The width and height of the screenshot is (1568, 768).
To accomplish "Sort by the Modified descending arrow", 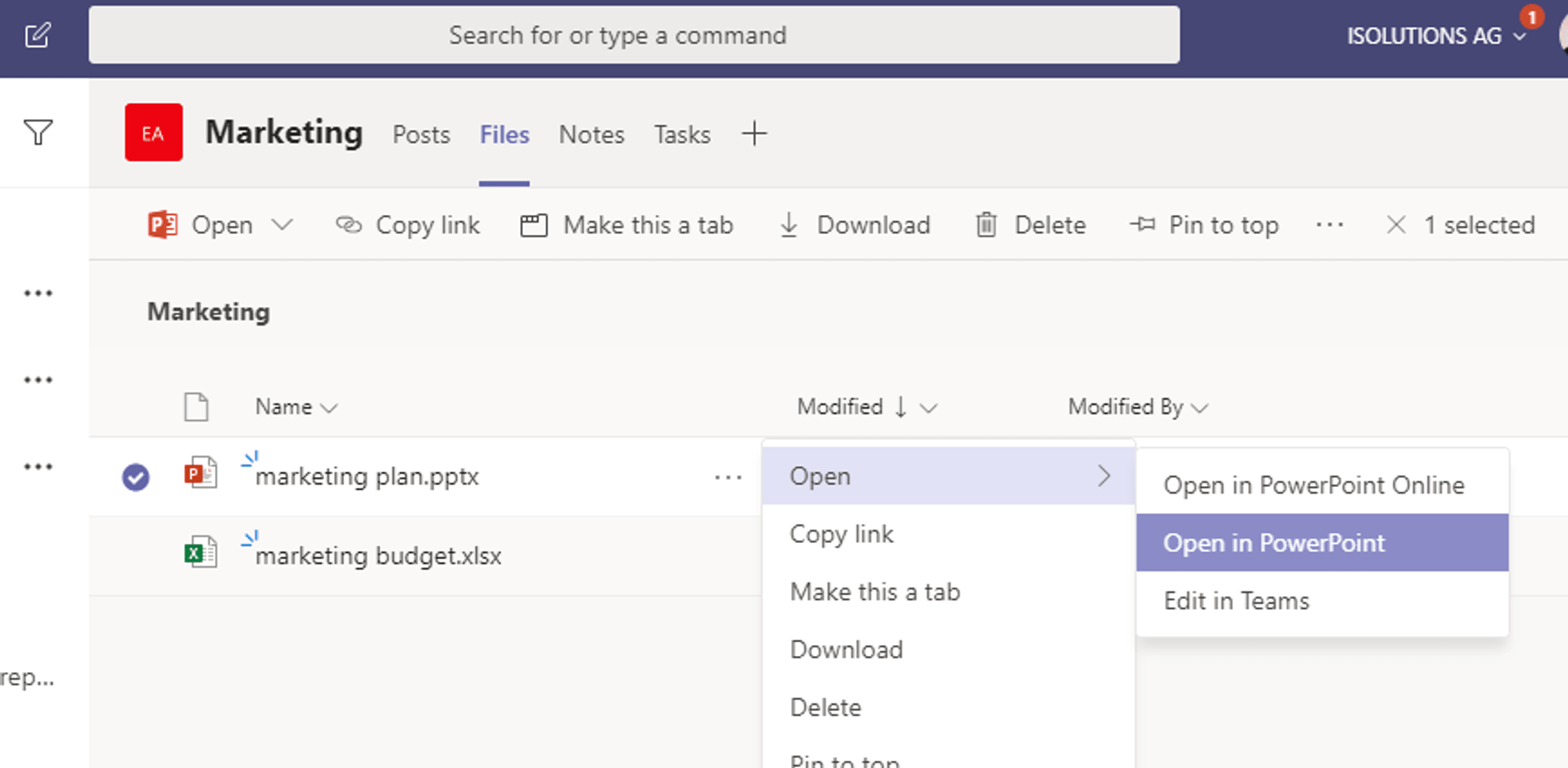I will (x=901, y=407).
